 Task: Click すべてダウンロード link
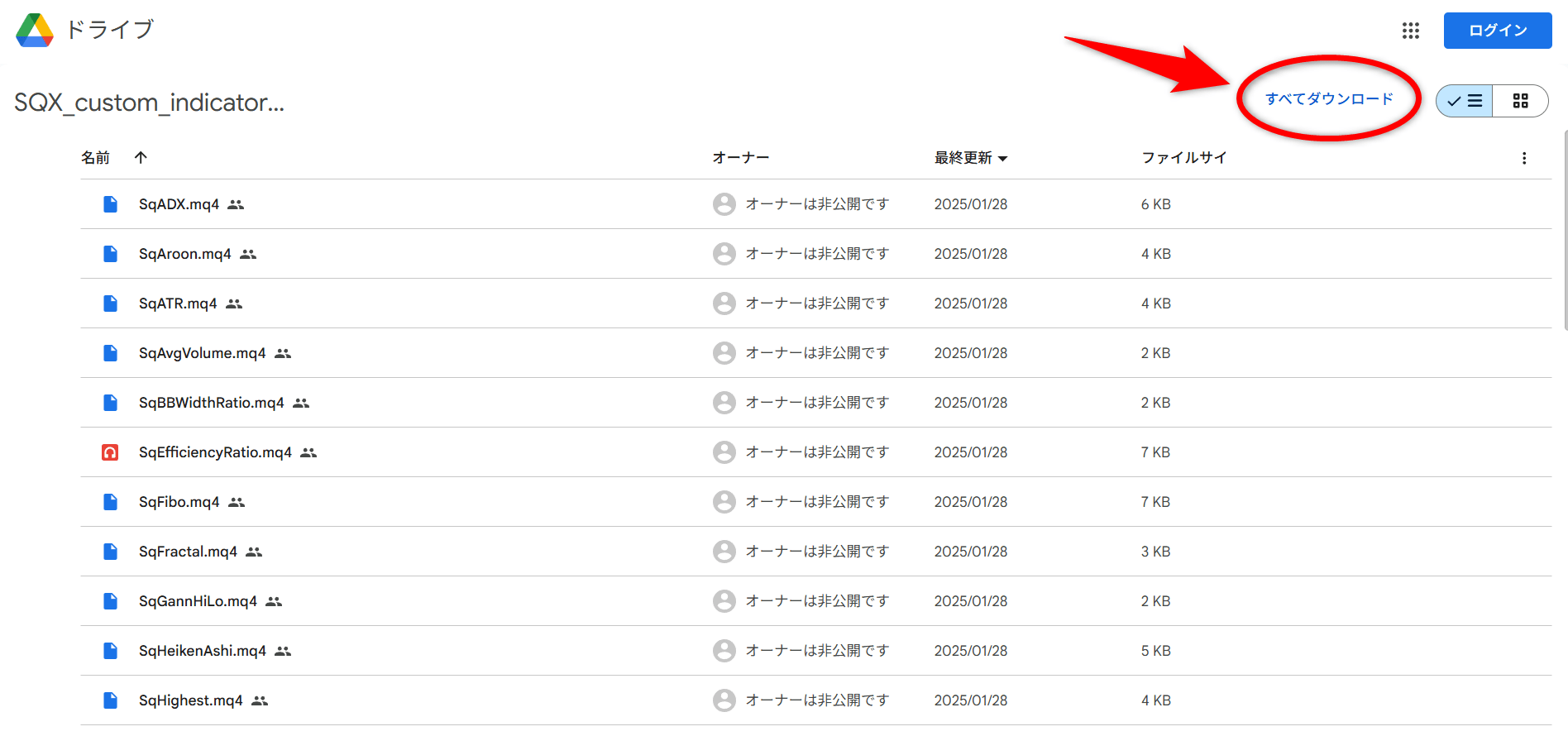(1329, 99)
